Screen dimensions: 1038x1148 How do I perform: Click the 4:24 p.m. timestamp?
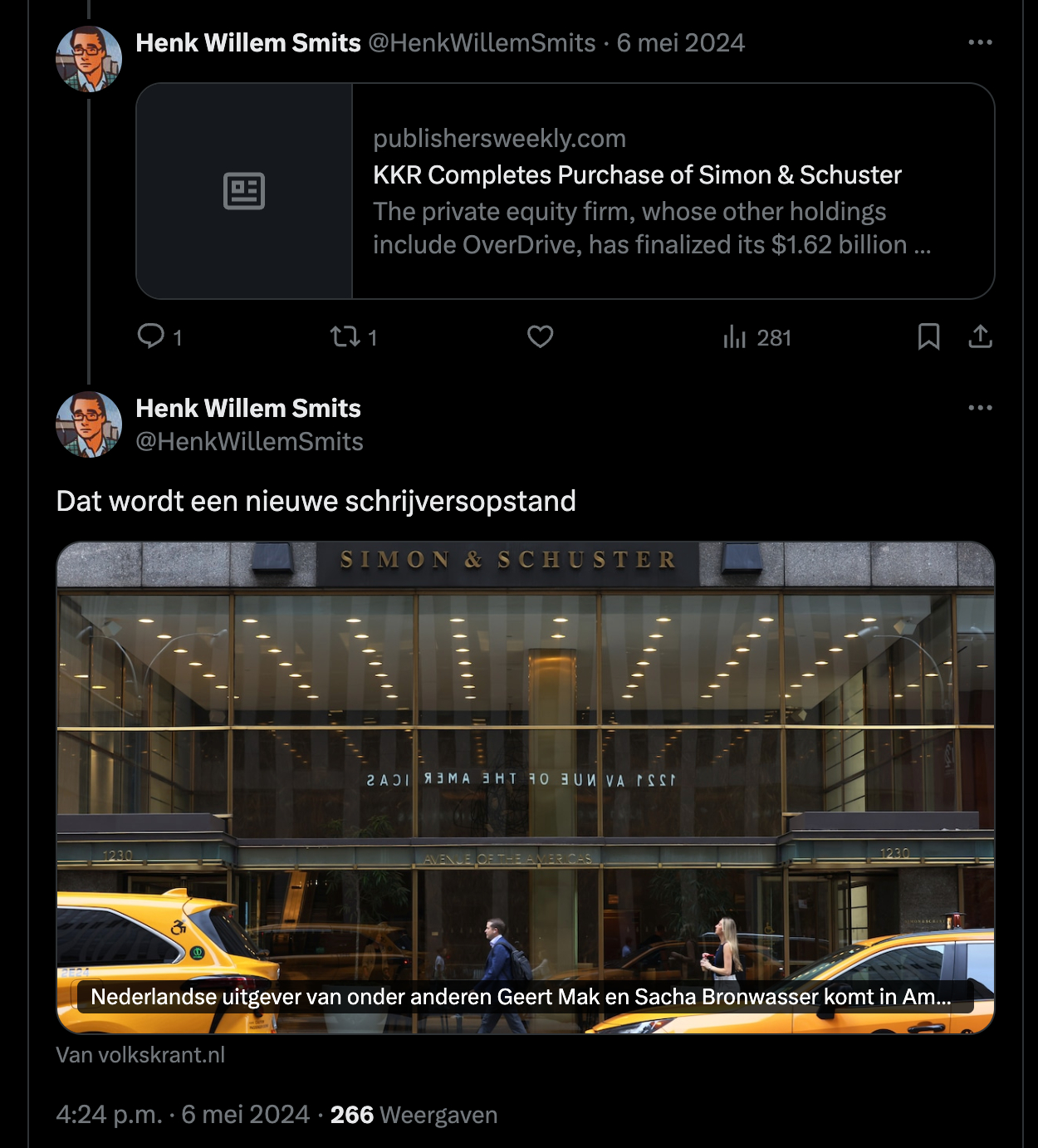[109, 1115]
